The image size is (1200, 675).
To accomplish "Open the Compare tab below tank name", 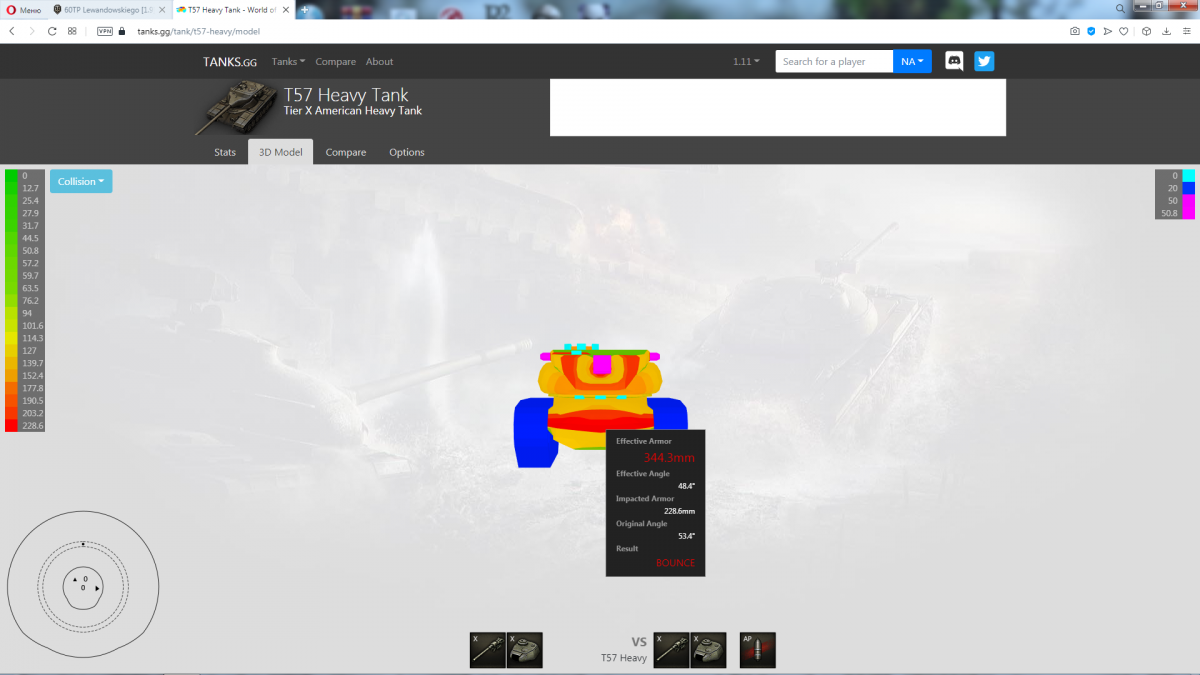I will (x=346, y=152).
